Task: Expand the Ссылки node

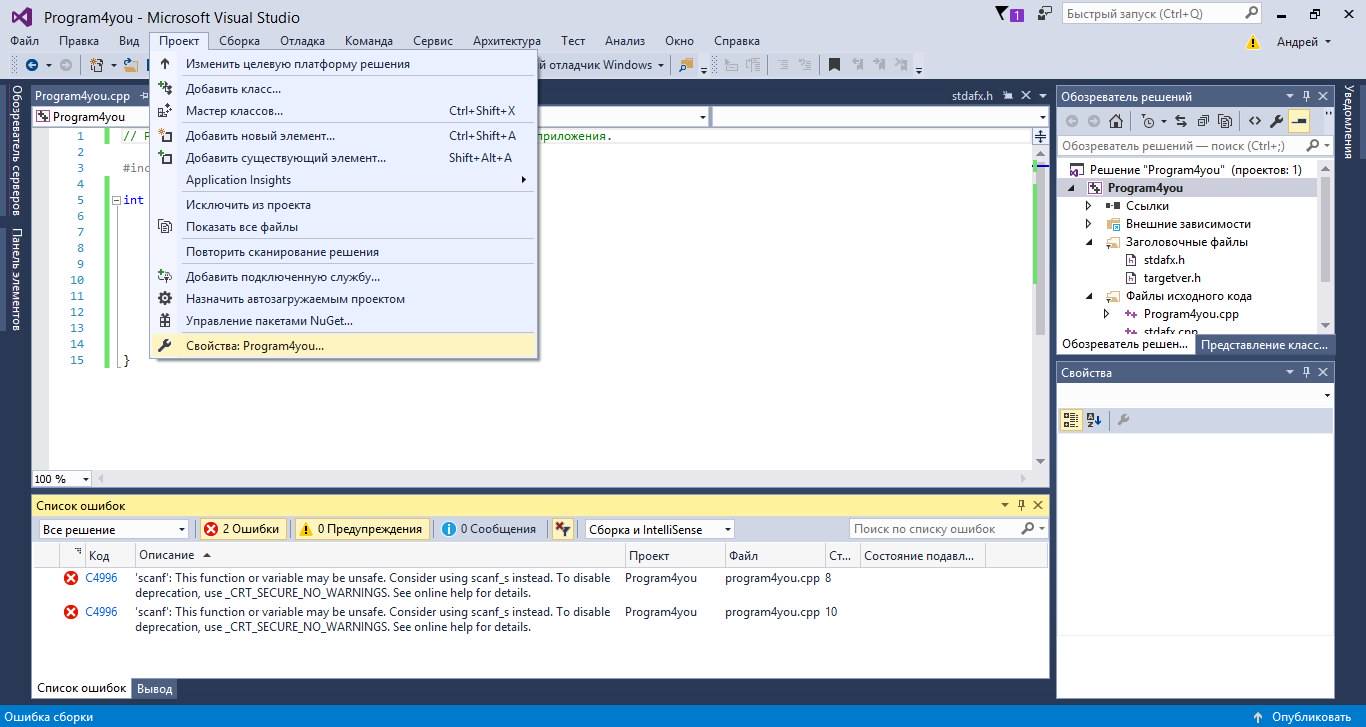Action: [x=1090, y=206]
